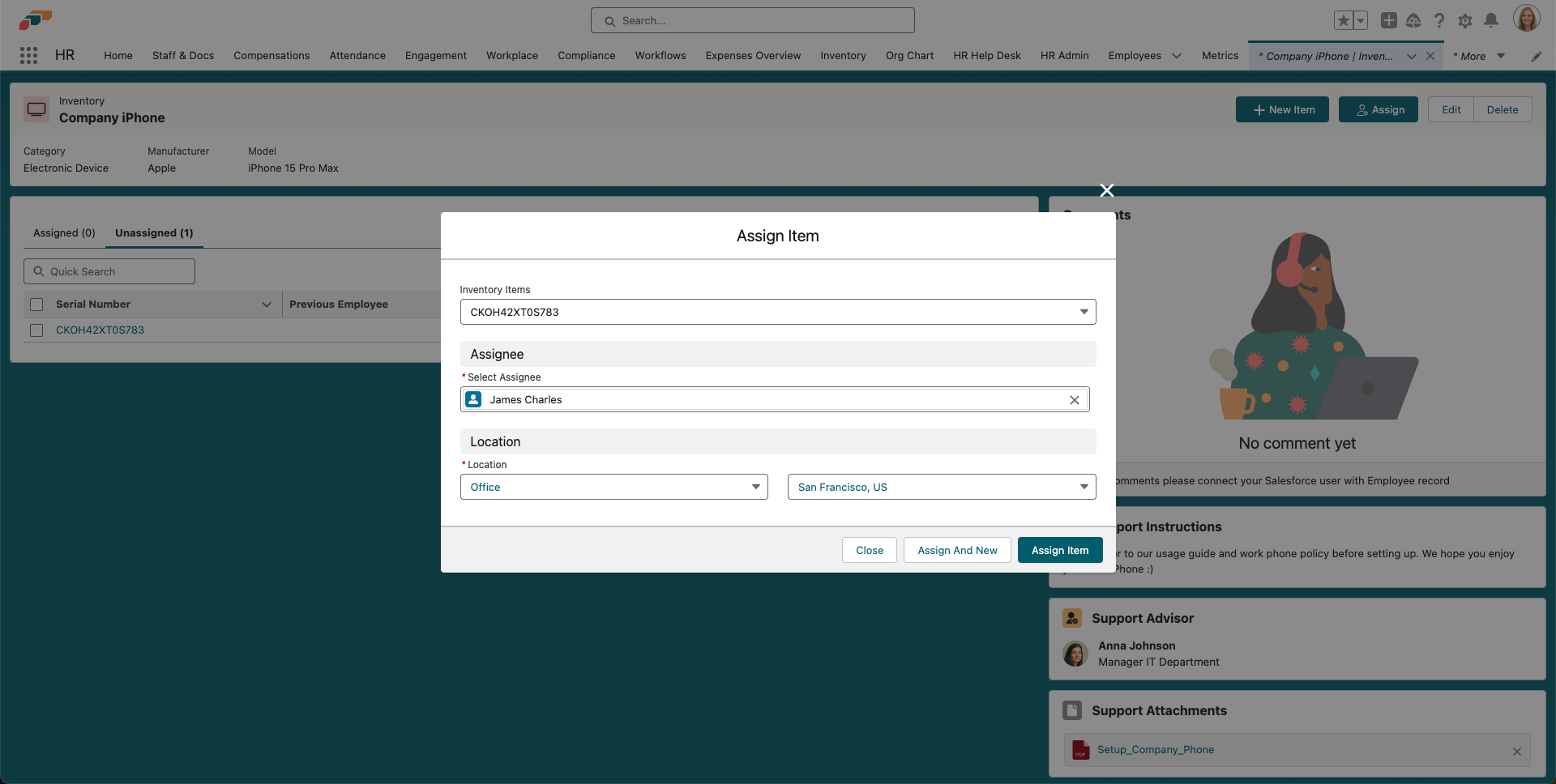Open the profile avatar picture
This screenshot has height=784, width=1556.
[x=1528, y=18]
